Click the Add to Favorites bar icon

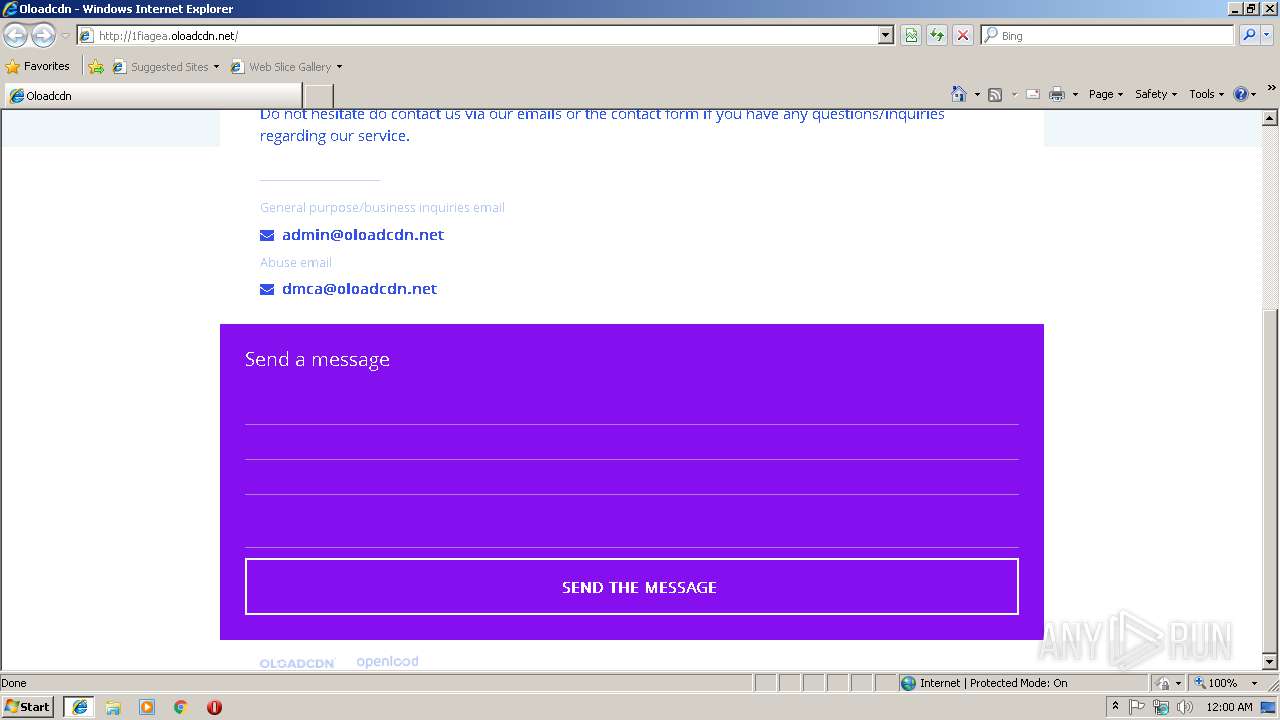point(96,67)
